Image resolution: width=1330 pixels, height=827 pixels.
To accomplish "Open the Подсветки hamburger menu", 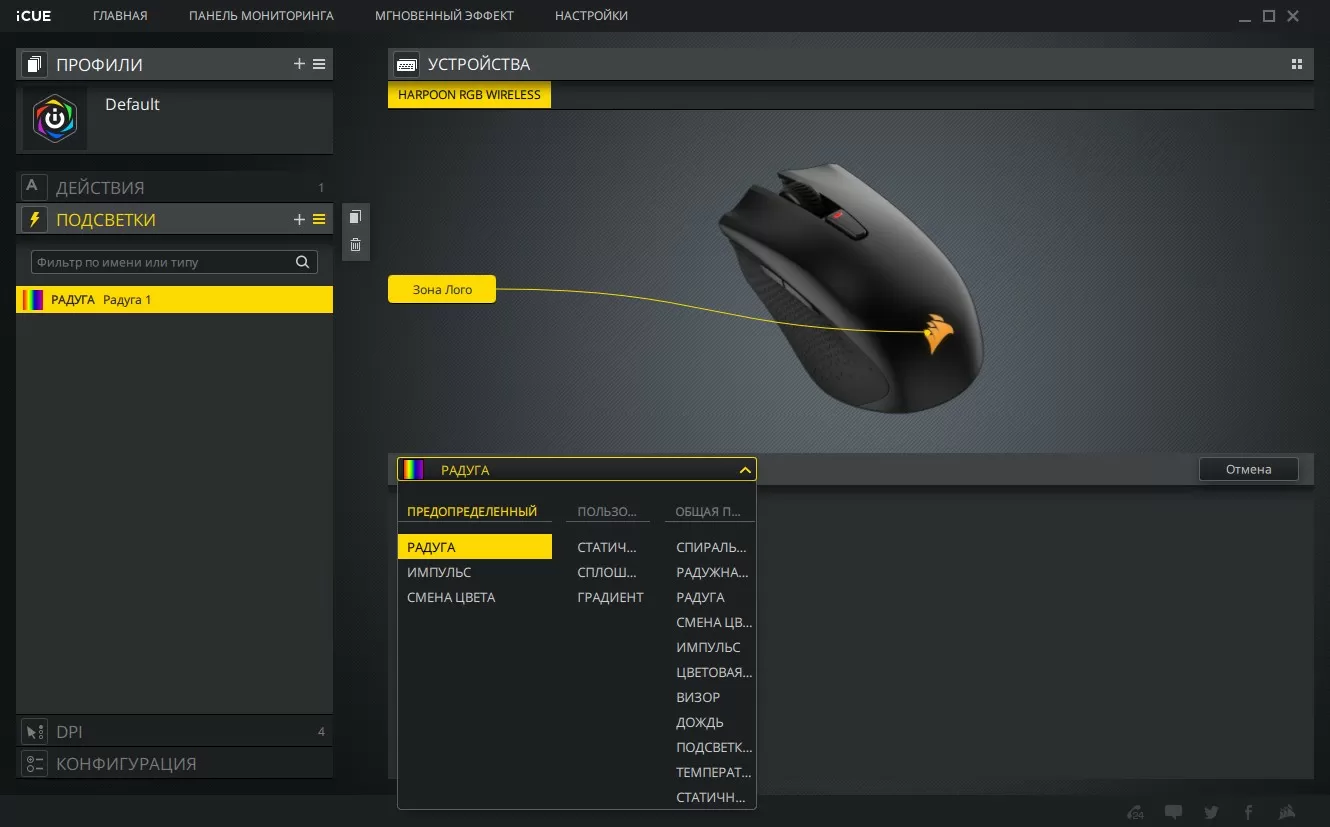I will (319, 219).
